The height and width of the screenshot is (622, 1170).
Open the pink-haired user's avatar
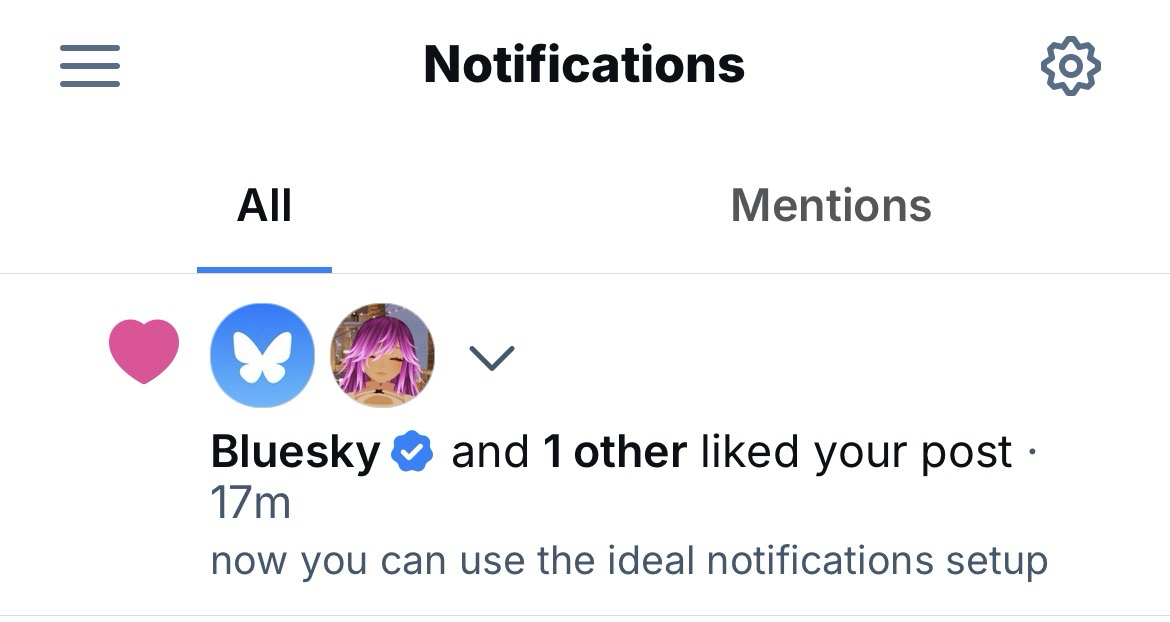tap(382, 355)
